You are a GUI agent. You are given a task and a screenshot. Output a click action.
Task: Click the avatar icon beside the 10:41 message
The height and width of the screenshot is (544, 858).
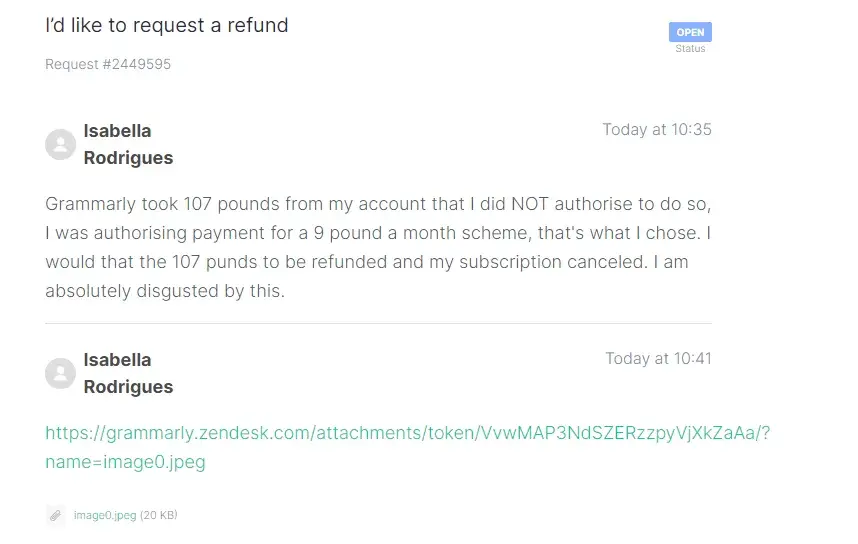coord(61,374)
